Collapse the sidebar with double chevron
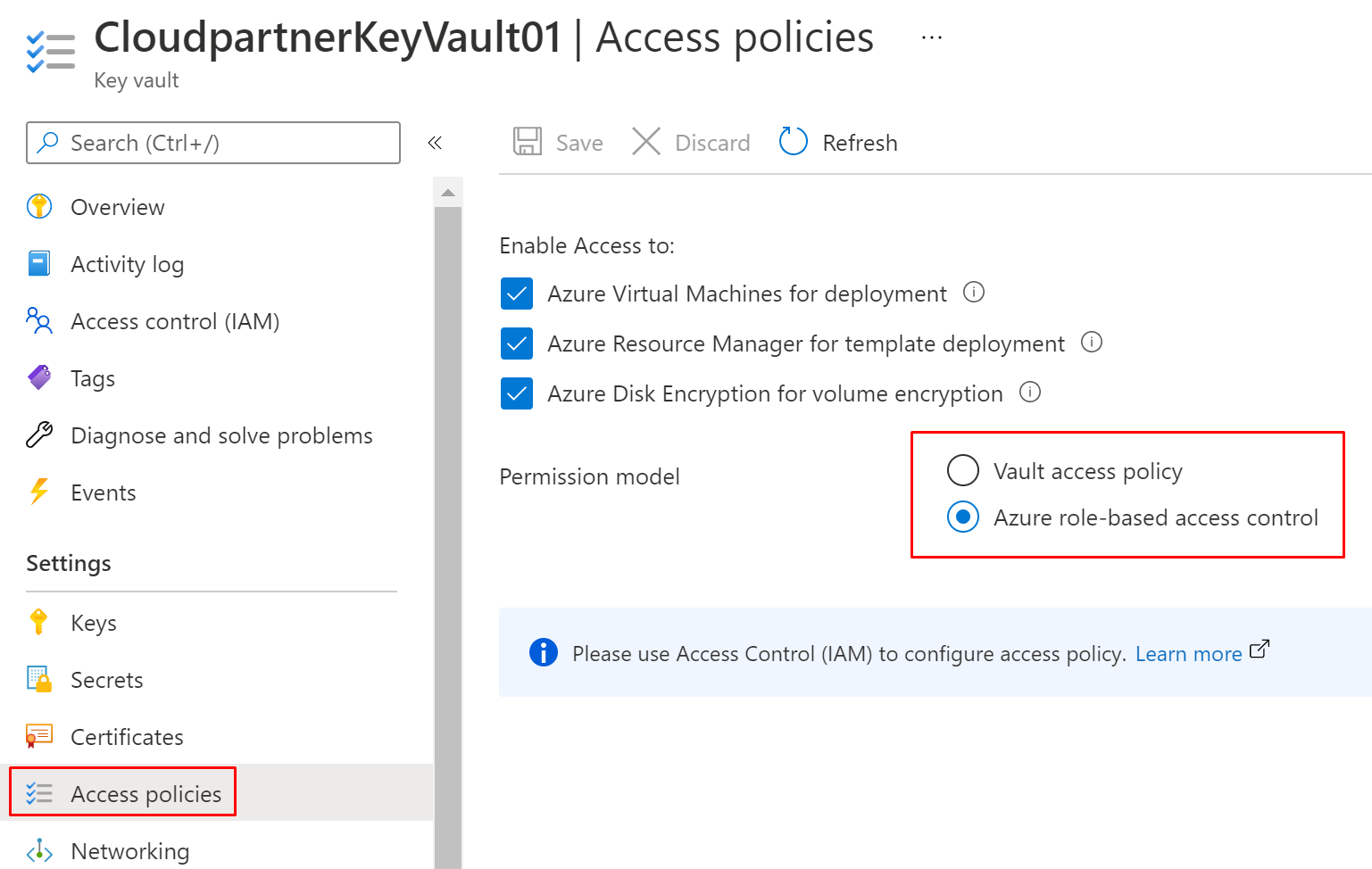The image size is (1372, 869). click(435, 143)
